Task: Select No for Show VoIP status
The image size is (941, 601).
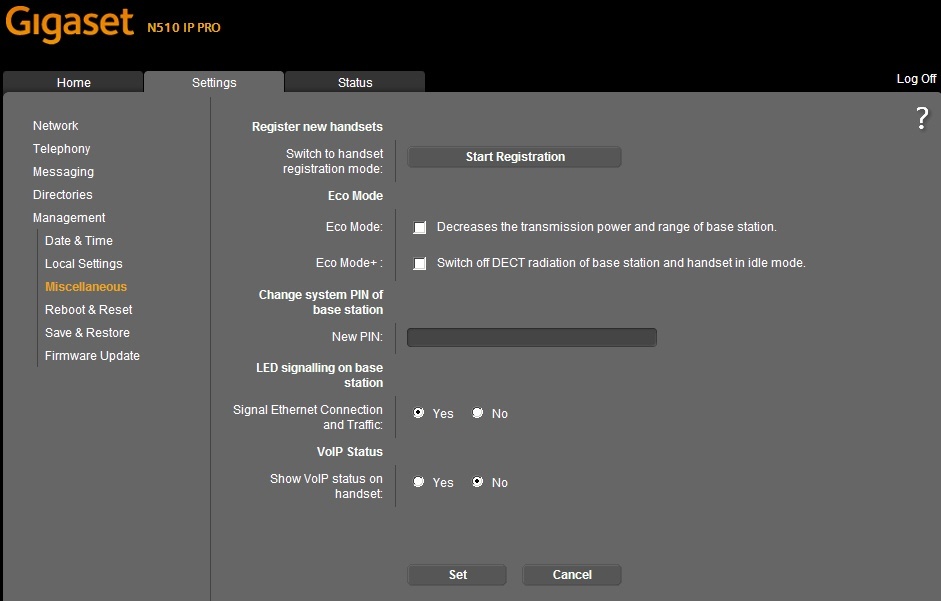Action: [477, 482]
